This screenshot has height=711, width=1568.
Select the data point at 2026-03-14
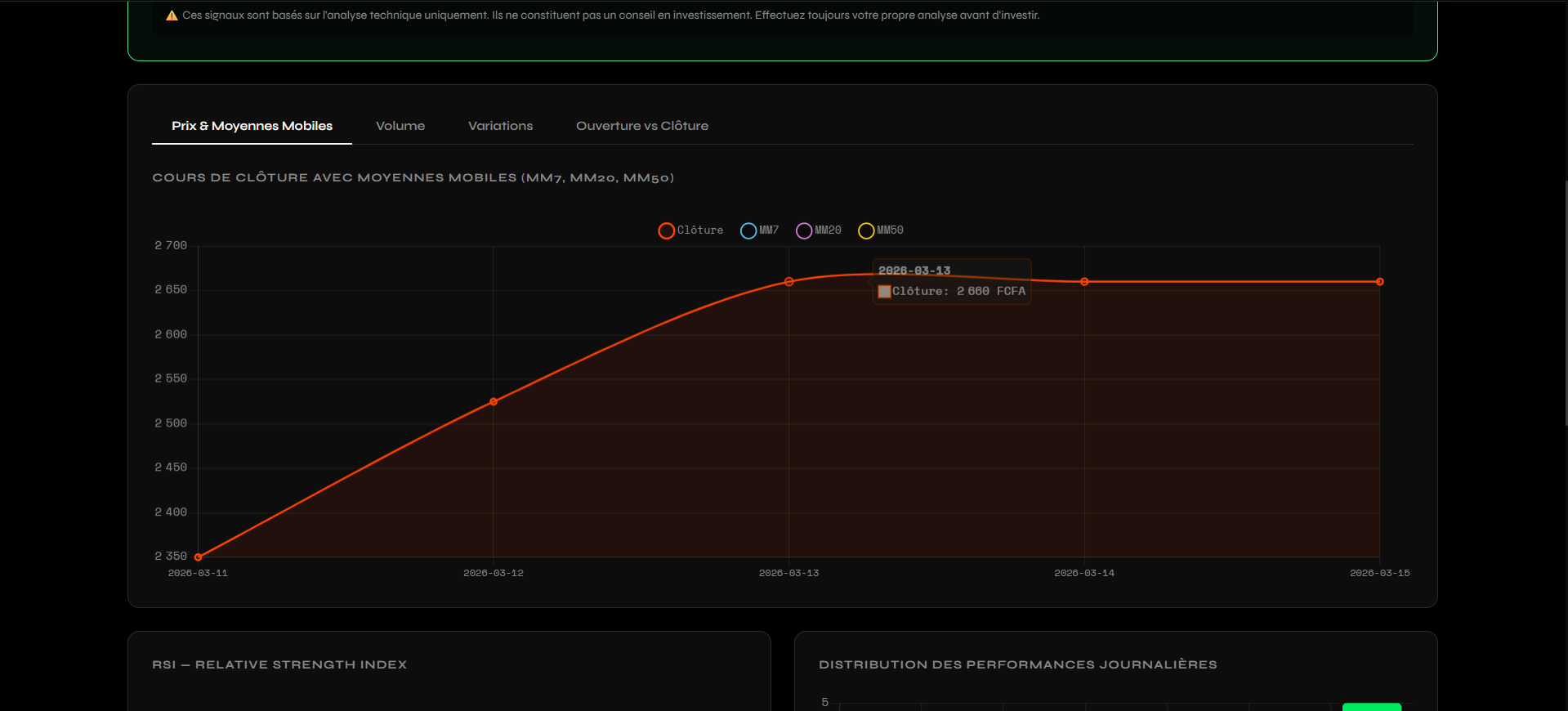coord(1084,282)
